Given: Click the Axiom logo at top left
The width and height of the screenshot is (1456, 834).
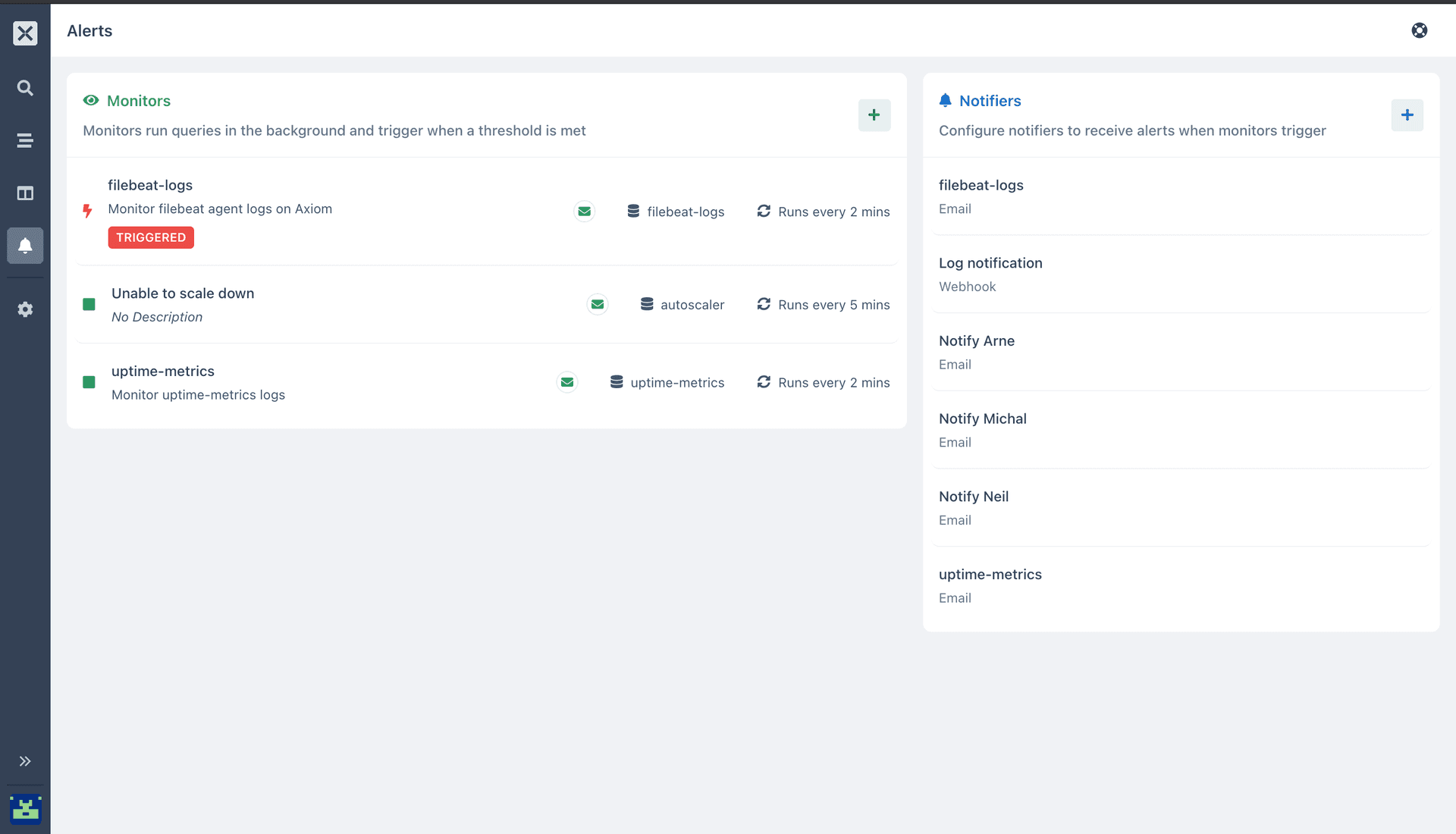Looking at the screenshot, I should tap(25, 33).
